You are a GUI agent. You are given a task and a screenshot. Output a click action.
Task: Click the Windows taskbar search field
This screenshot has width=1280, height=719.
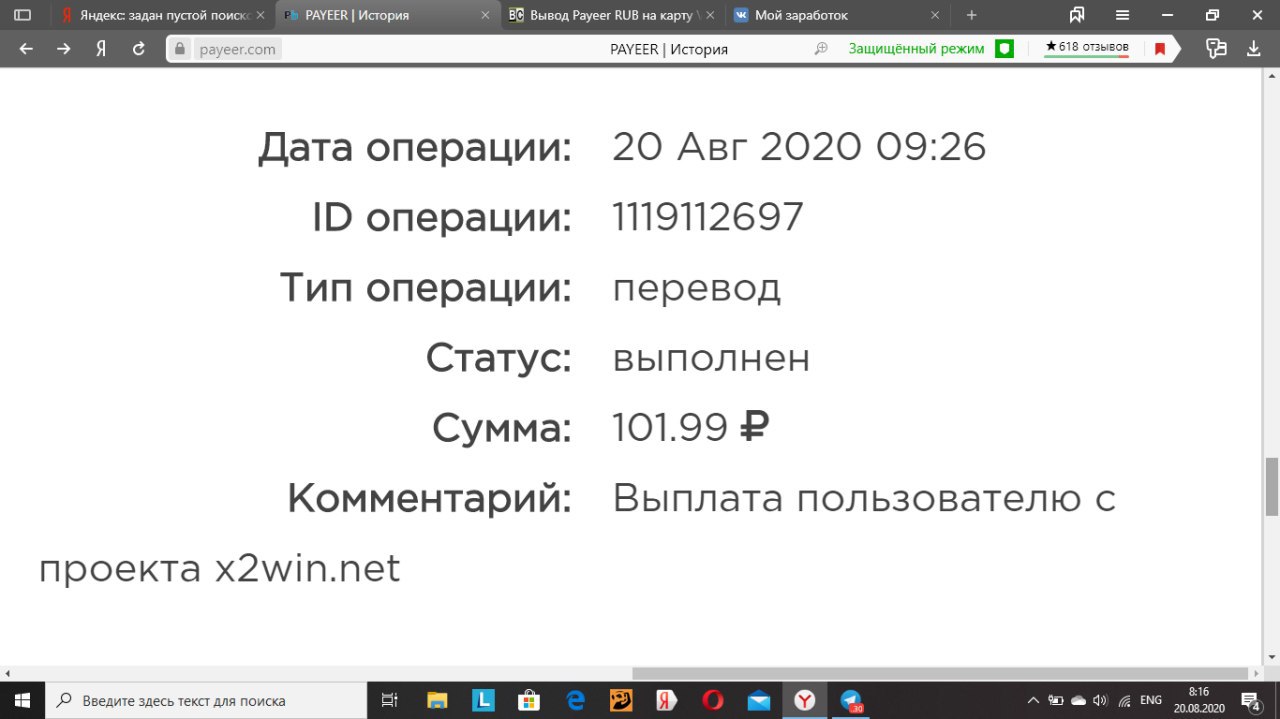tap(206, 700)
